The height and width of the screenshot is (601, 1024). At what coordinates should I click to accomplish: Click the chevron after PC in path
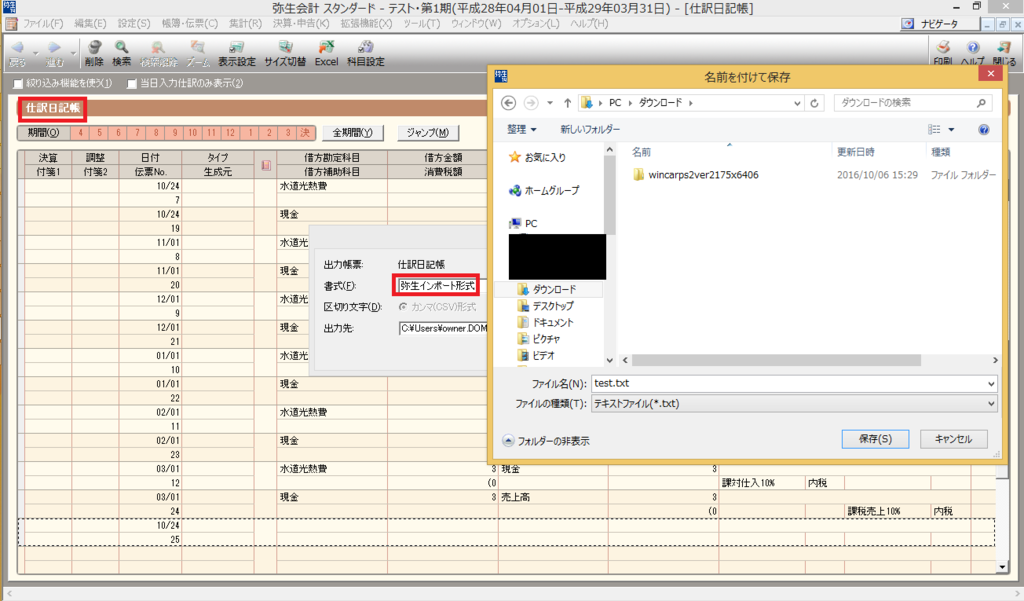(x=631, y=103)
